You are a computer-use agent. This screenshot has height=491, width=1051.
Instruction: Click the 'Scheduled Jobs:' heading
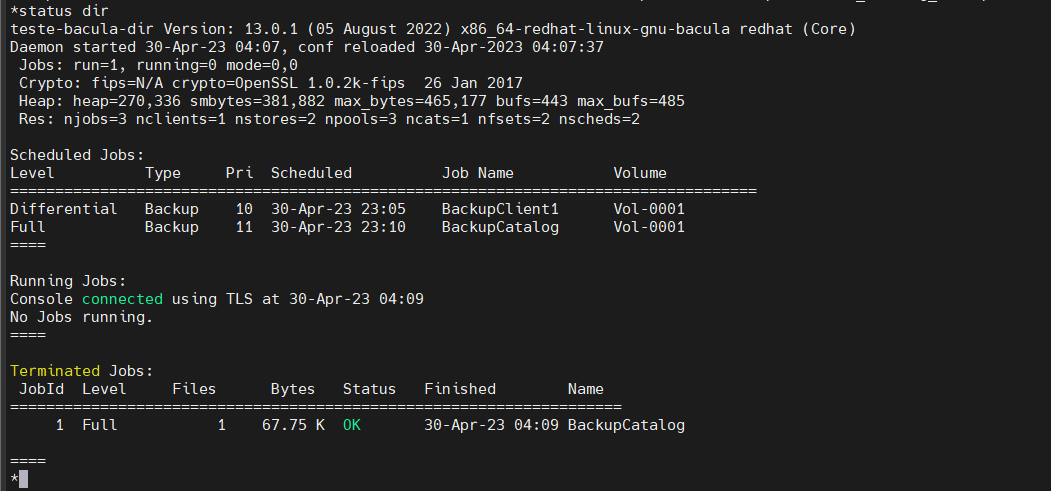pos(77,155)
